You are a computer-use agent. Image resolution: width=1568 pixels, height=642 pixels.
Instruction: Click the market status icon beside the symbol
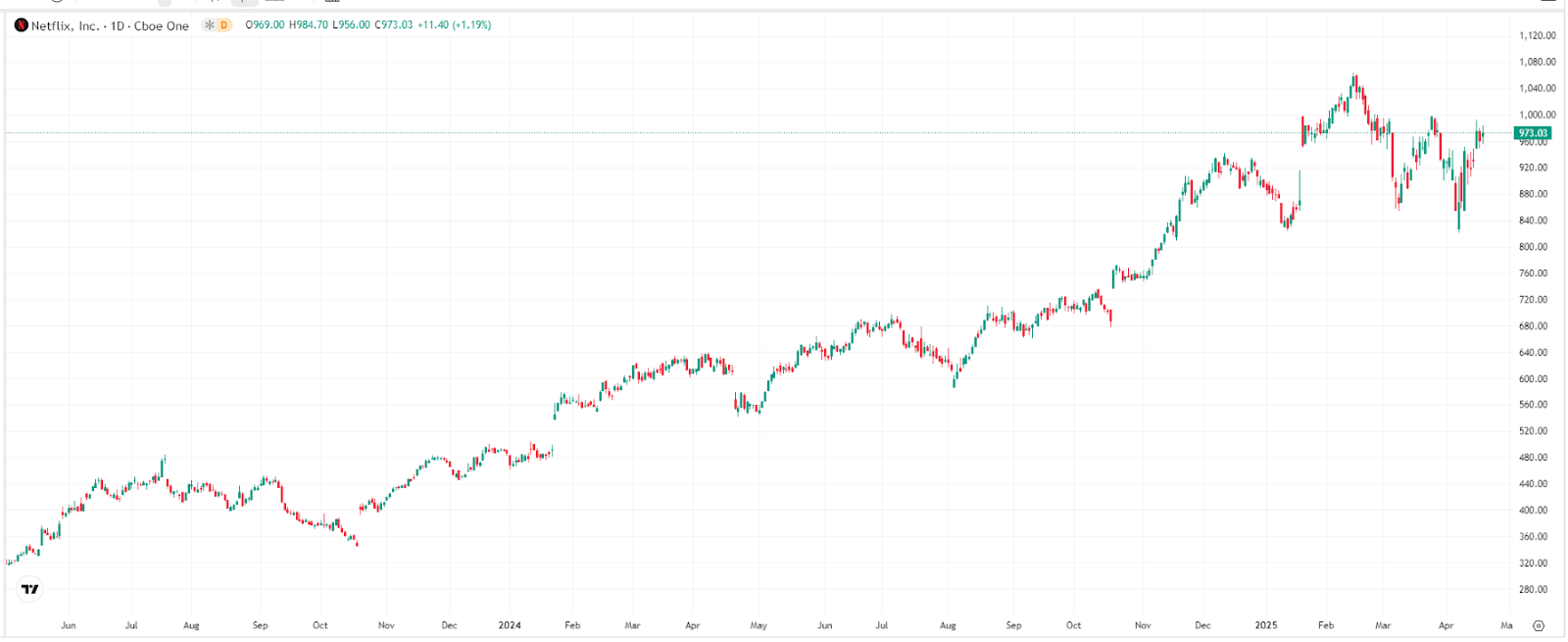point(208,25)
